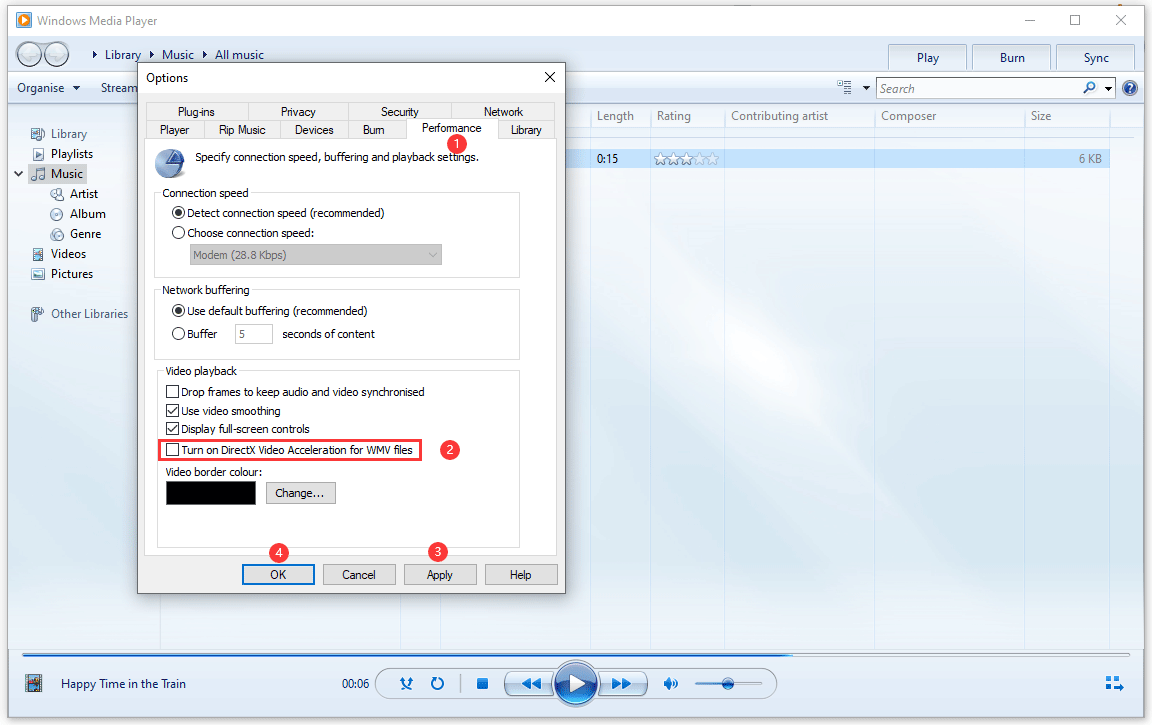Open the view options icon
The height and width of the screenshot is (725, 1152).
tap(845, 87)
